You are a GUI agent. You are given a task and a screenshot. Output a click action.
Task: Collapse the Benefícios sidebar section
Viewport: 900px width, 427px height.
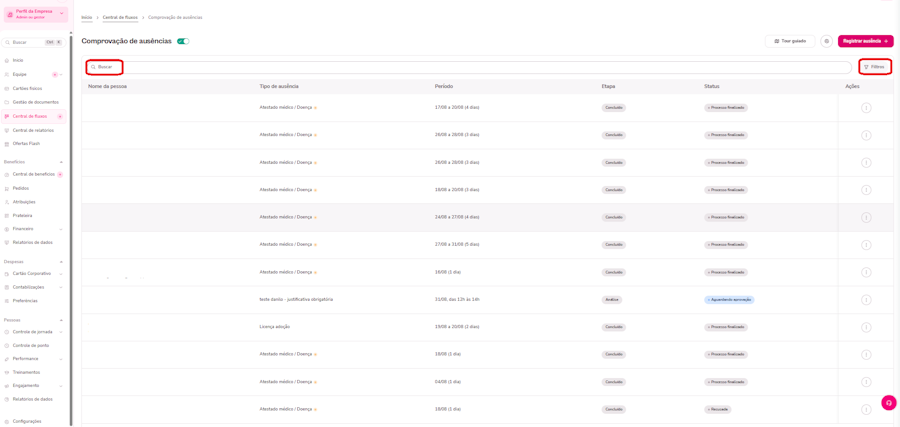click(x=61, y=162)
